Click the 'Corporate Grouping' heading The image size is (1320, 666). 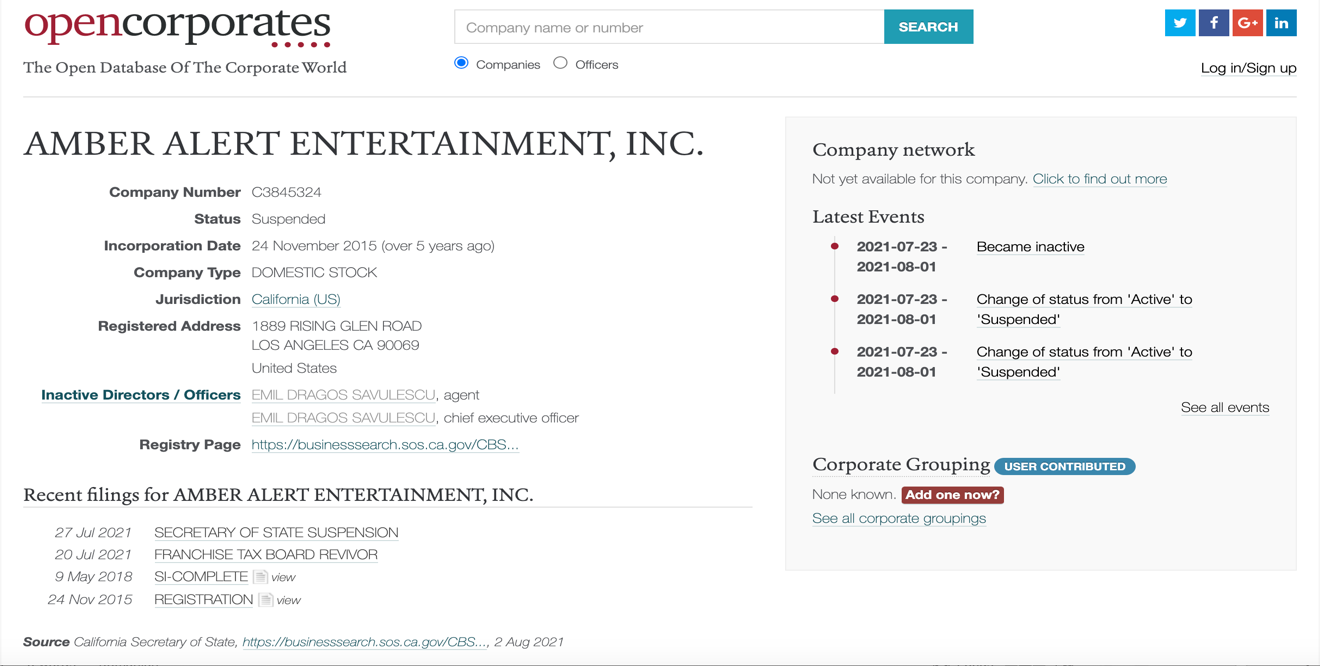(901, 465)
